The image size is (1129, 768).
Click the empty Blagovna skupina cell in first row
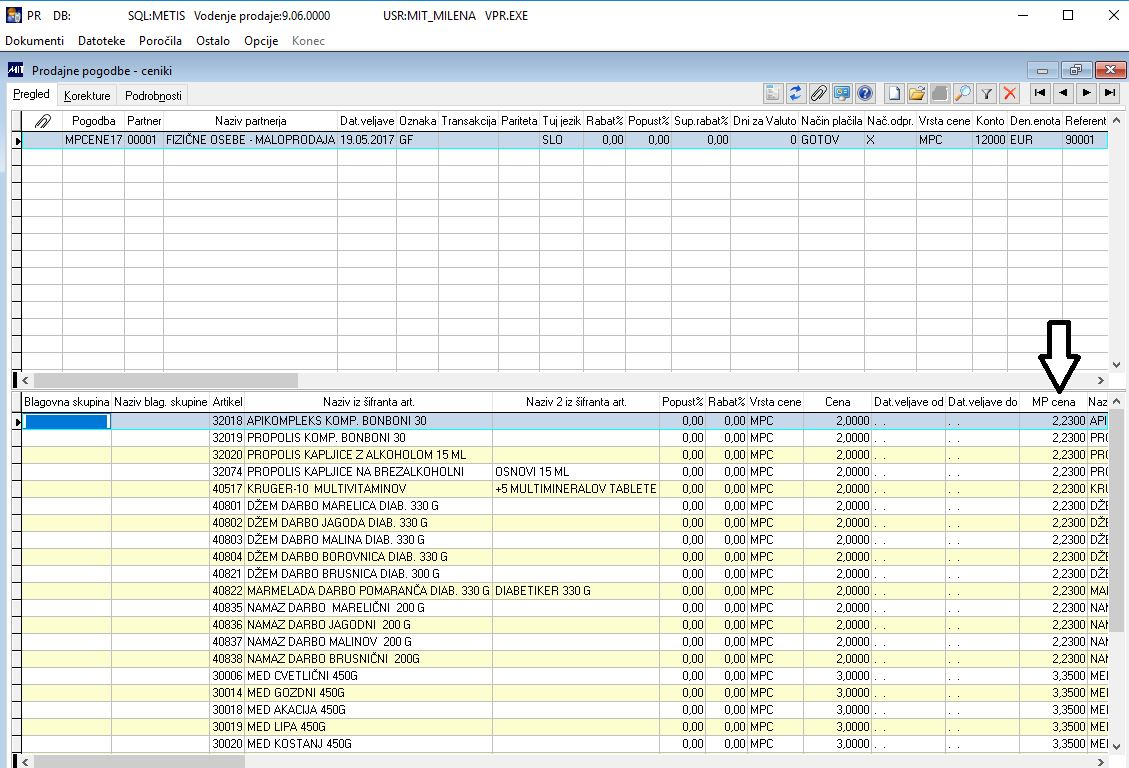[x=67, y=421]
